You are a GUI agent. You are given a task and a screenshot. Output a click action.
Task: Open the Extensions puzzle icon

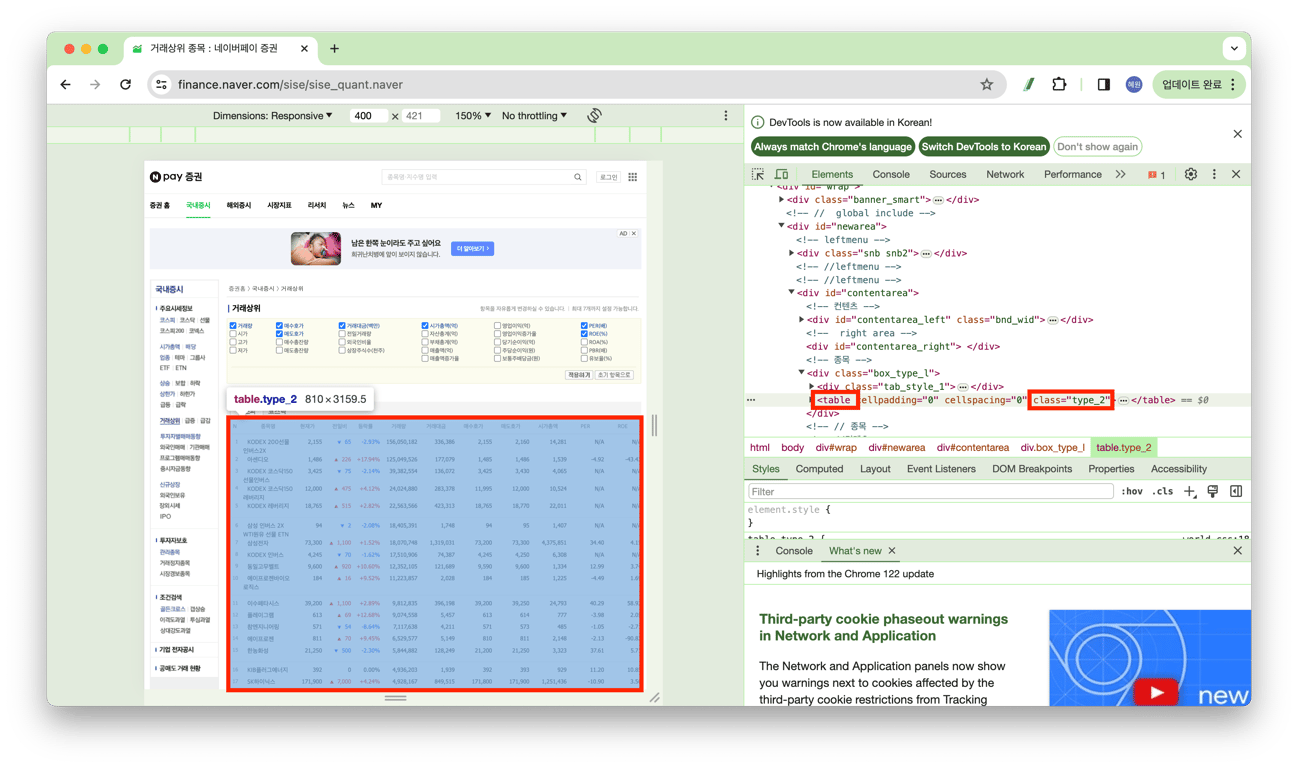click(1059, 85)
